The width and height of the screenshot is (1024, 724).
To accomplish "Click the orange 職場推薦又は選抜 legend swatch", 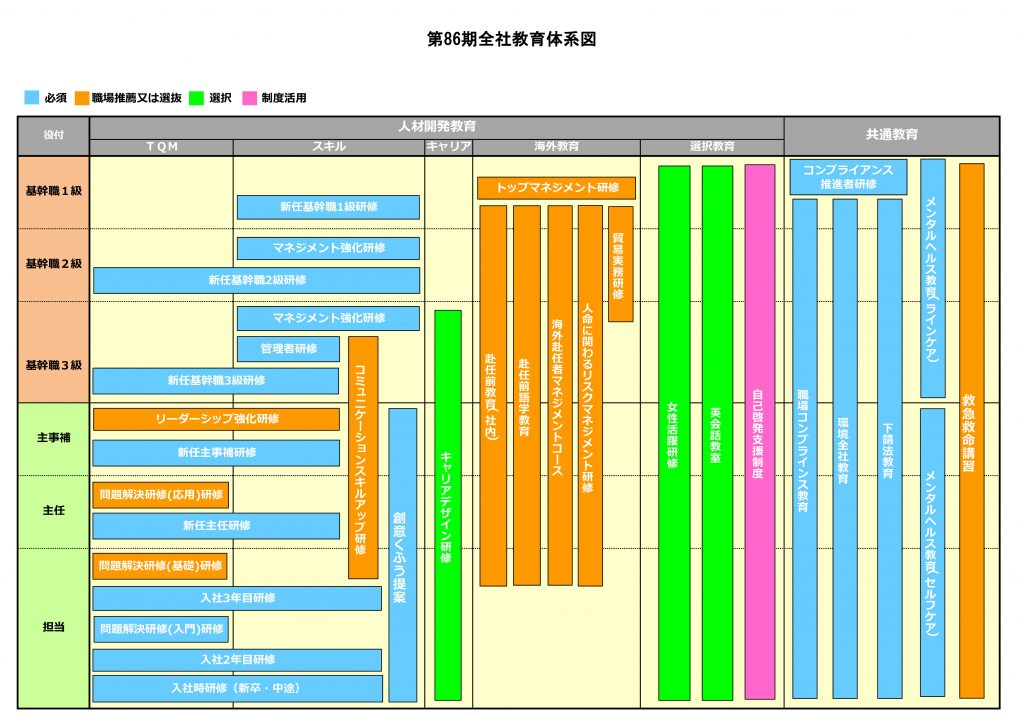I will pos(82,97).
